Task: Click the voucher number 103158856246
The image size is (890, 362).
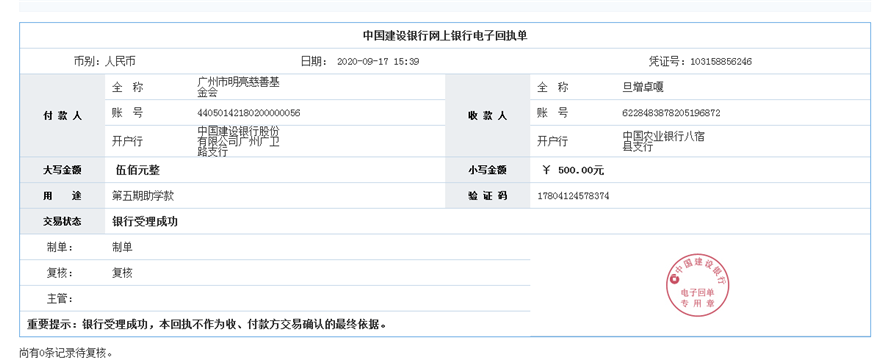Action: [721, 62]
